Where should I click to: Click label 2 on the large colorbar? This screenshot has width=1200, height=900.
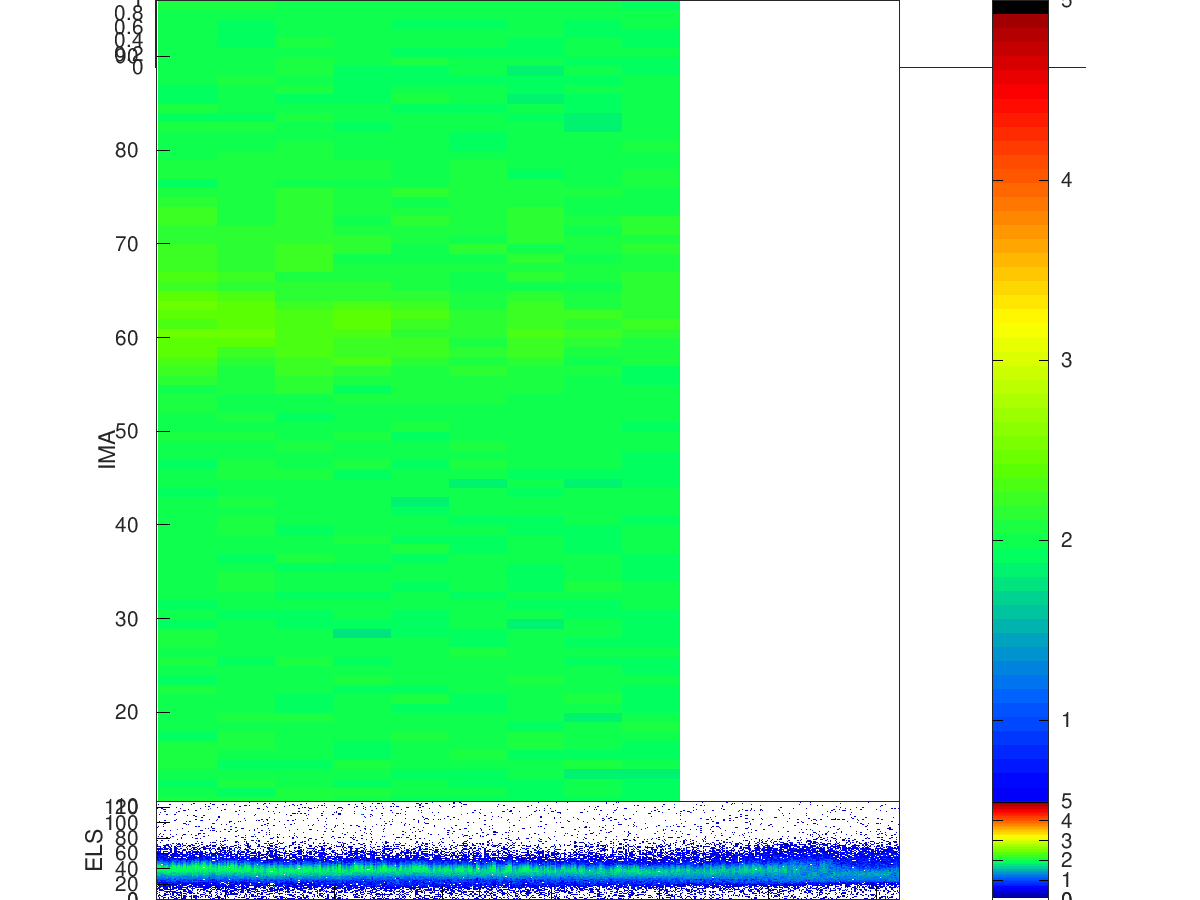pyautogui.click(x=1066, y=540)
